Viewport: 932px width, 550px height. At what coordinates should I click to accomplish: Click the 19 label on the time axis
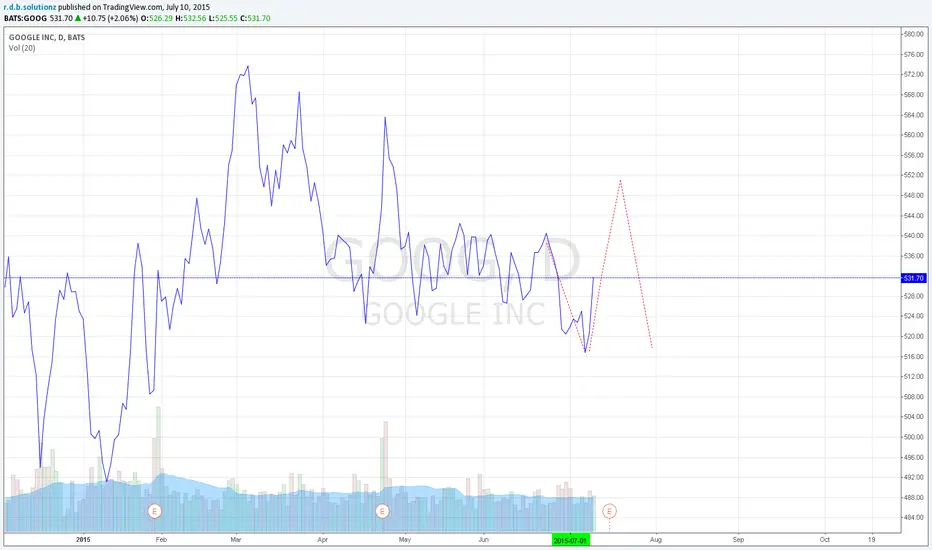[871, 540]
